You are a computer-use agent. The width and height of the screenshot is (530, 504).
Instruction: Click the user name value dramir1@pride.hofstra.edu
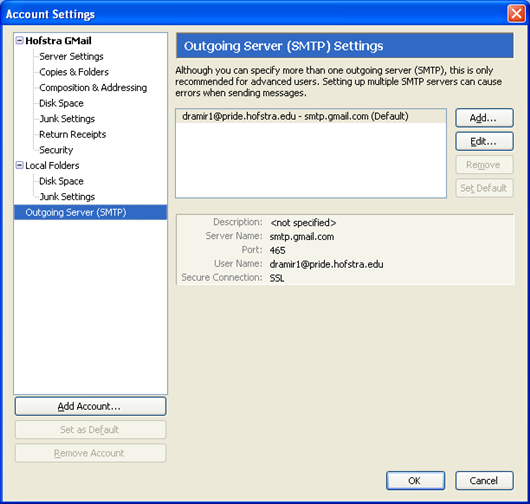click(x=326, y=264)
